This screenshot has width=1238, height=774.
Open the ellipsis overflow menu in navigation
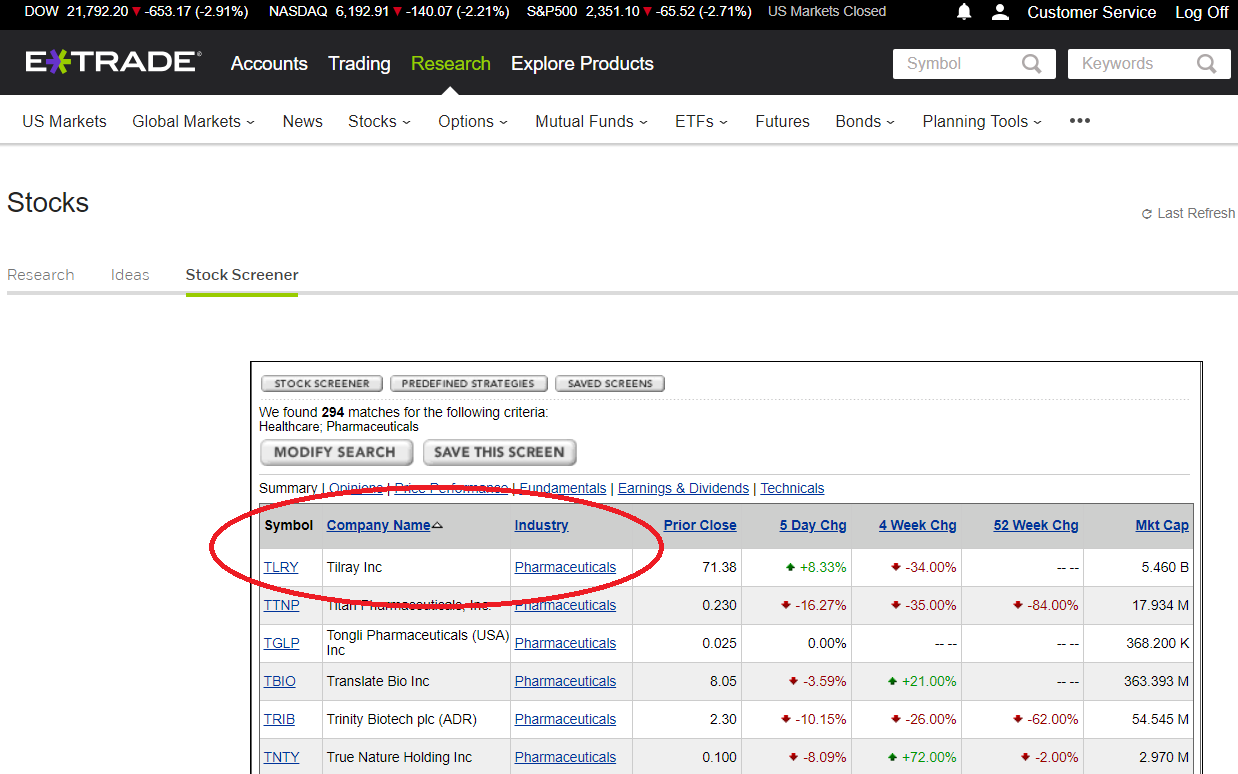(1079, 121)
